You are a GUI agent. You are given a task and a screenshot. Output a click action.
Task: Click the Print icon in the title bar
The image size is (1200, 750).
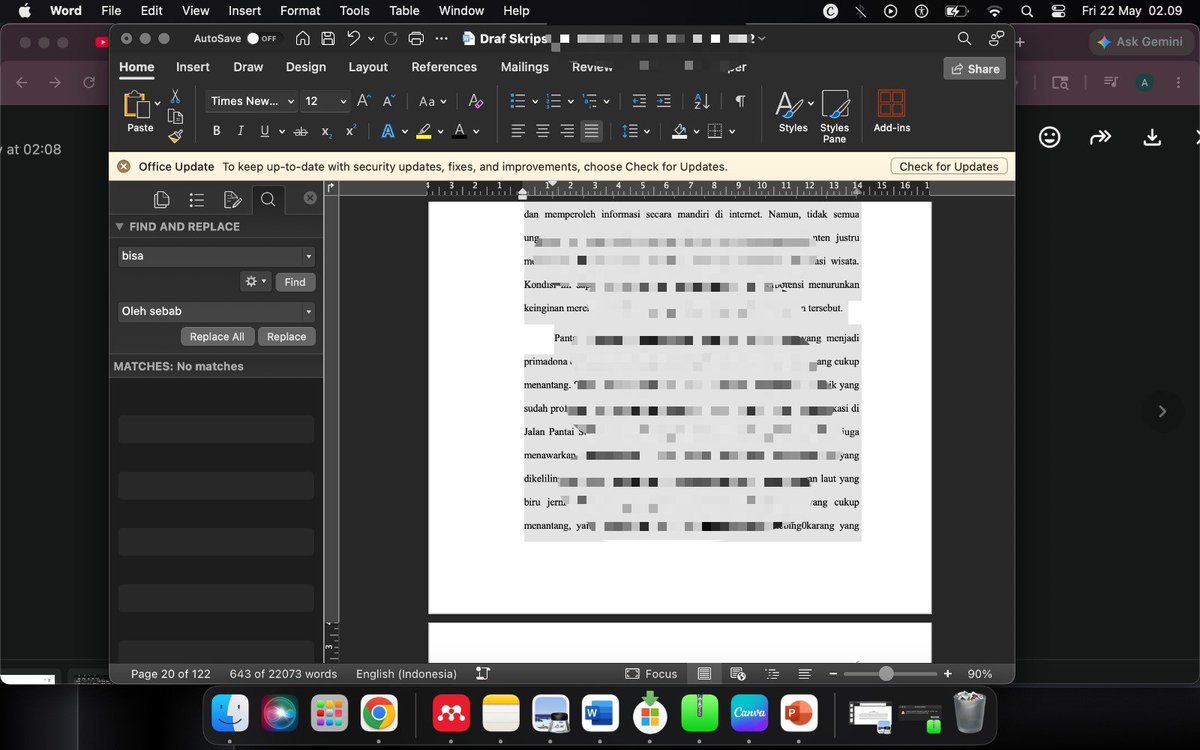click(x=417, y=39)
